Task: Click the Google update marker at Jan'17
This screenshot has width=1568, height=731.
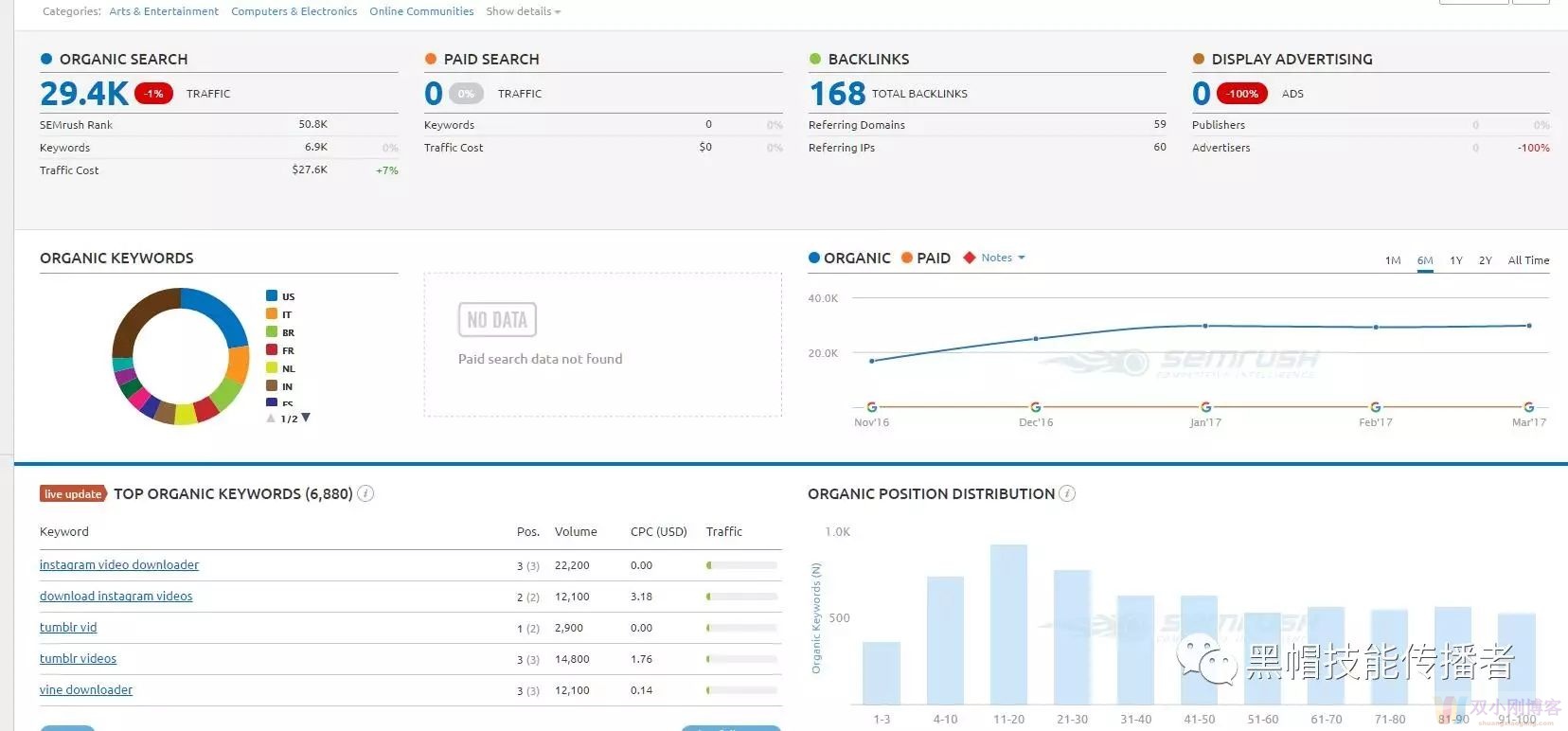Action: pos(1205,407)
